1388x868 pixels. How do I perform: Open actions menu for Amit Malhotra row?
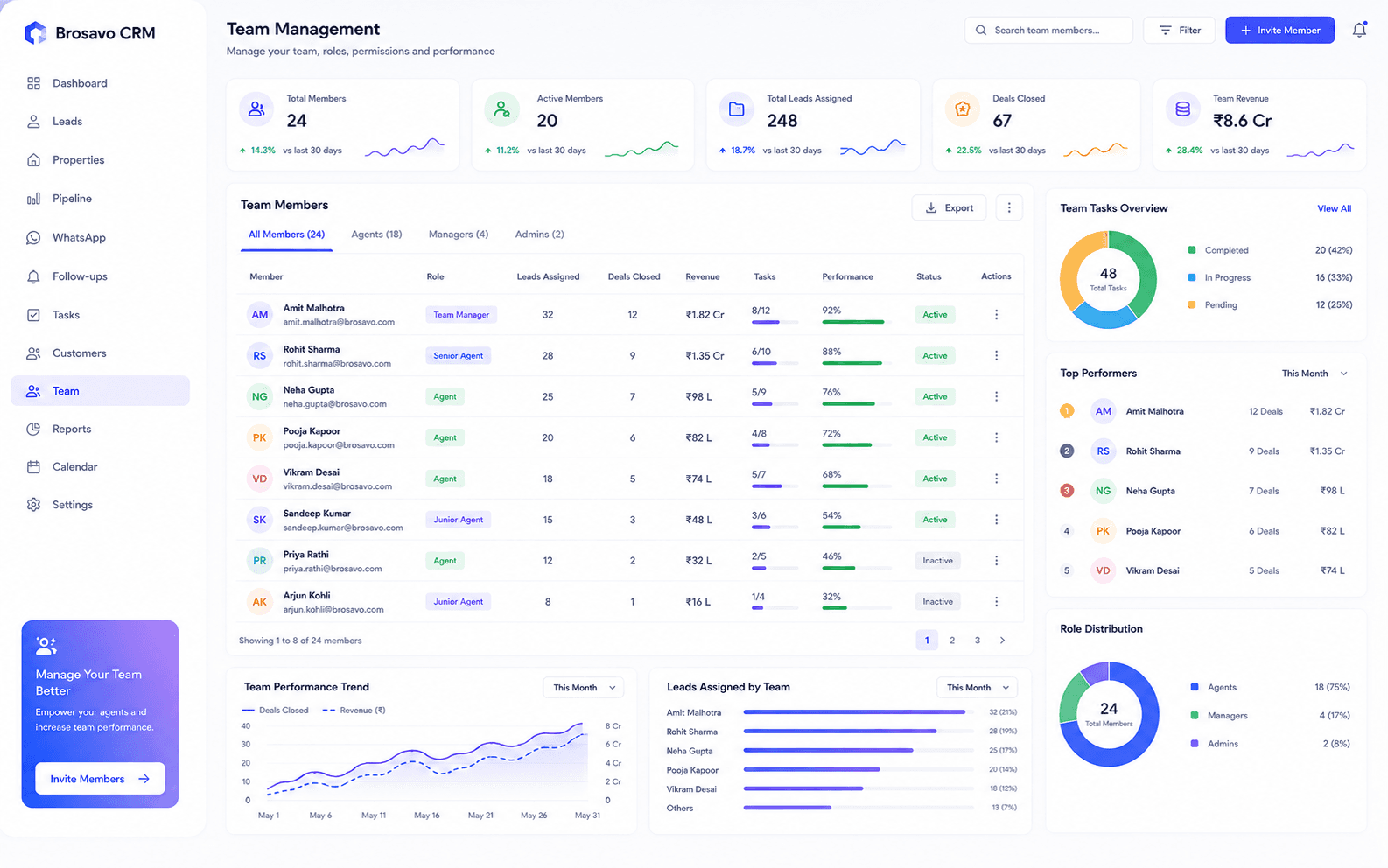pyautogui.click(x=996, y=314)
